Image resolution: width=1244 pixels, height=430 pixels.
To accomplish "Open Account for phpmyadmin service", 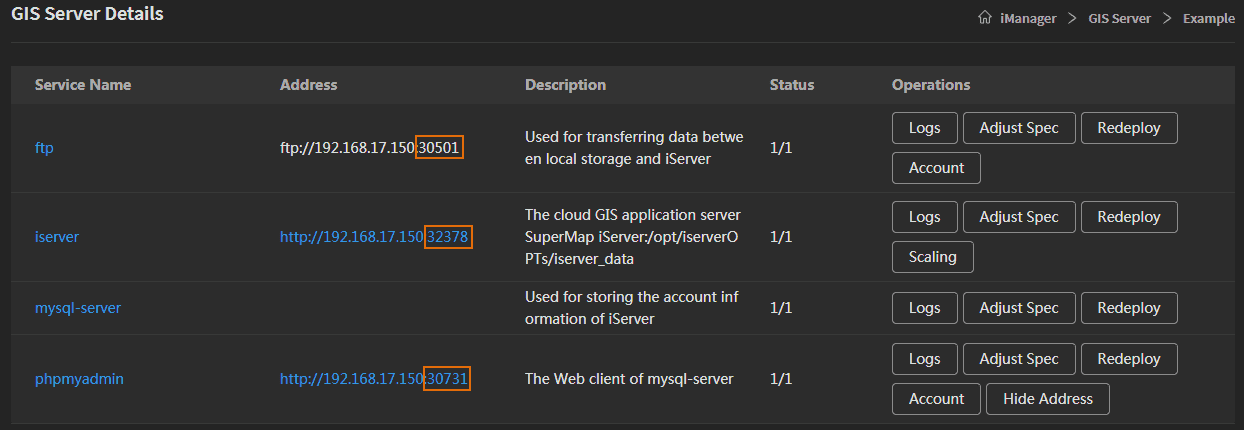I will [x=937, y=399].
